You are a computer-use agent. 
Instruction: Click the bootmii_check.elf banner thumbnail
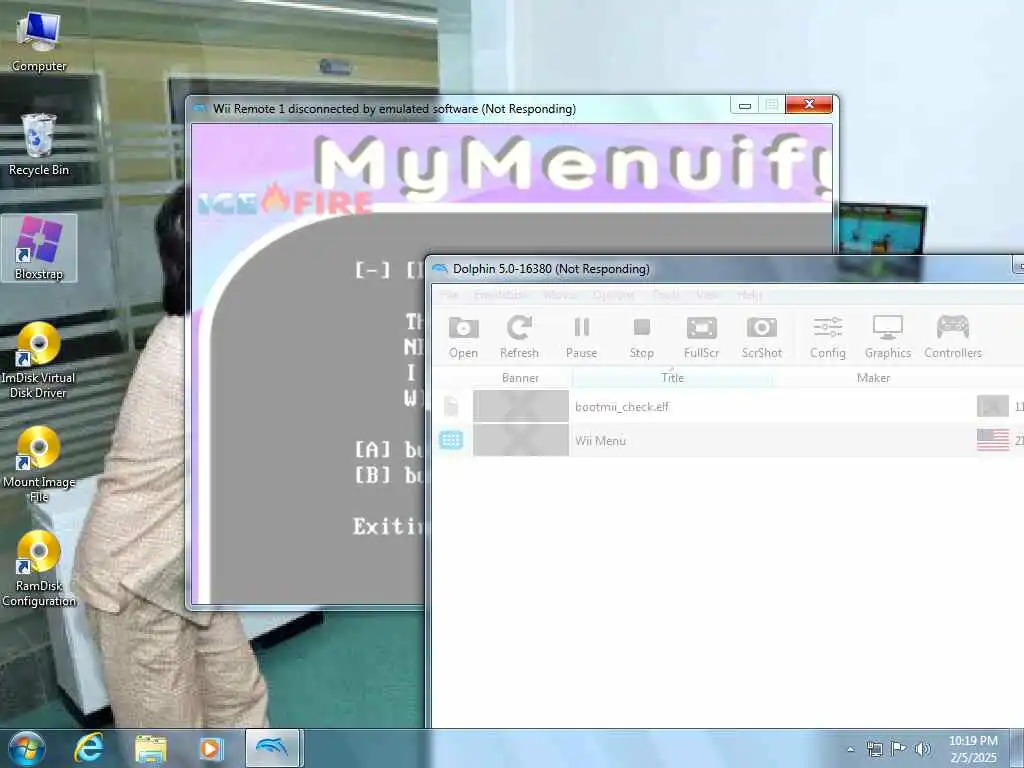[520, 406]
